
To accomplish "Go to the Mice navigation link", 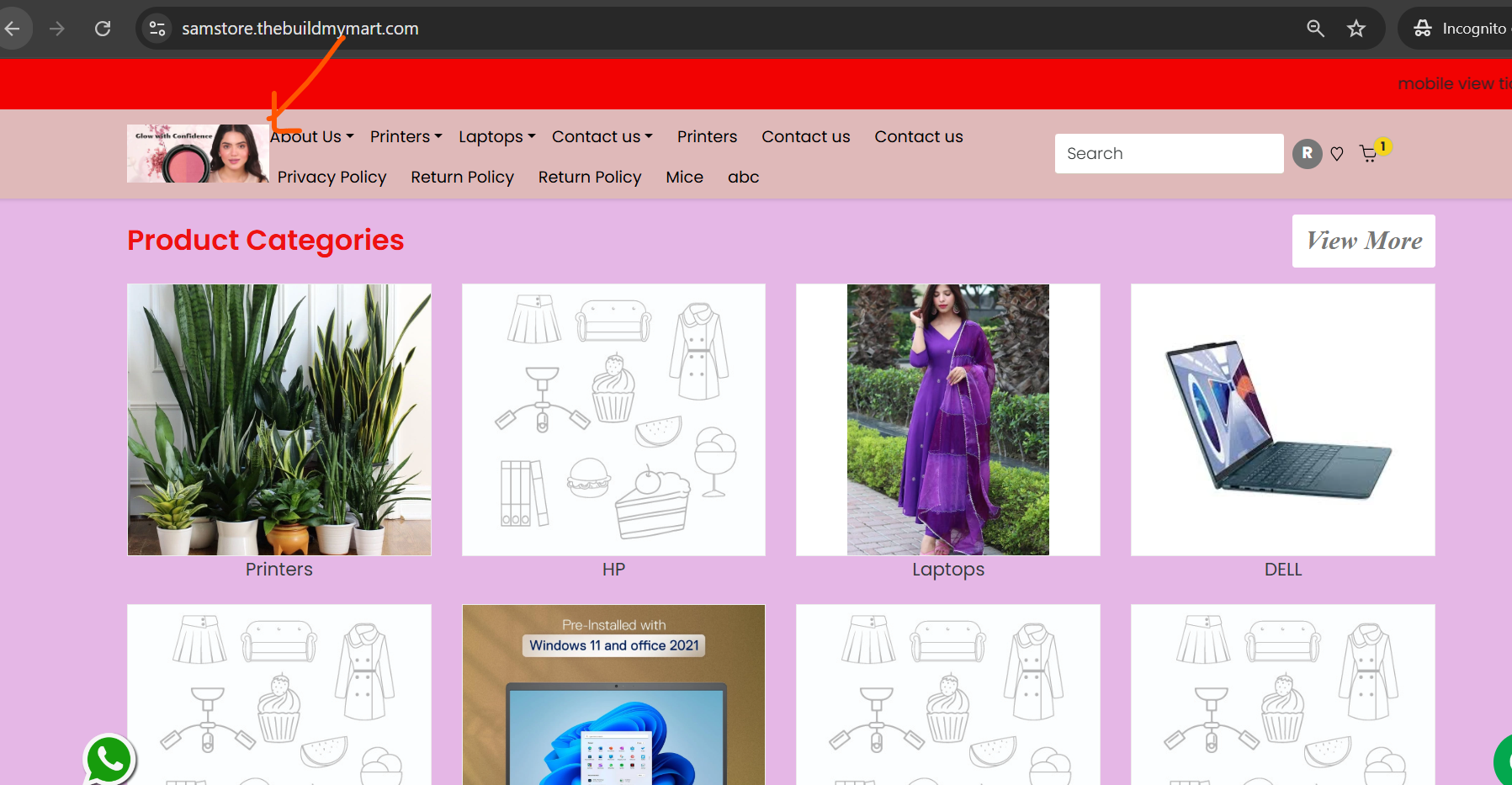I will click(684, 177).
